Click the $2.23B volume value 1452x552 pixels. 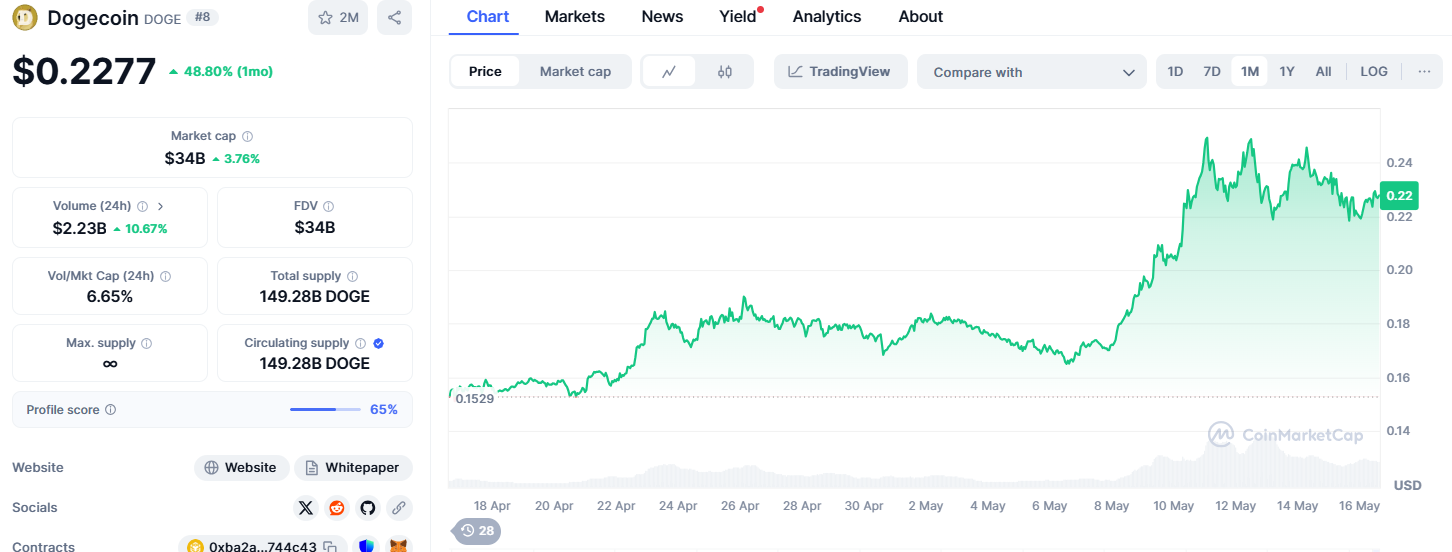click(79, 228)
